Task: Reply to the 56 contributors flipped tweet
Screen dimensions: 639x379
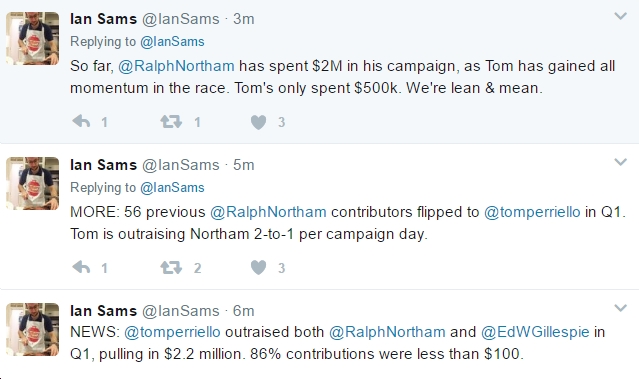Action: click(81, 267)
